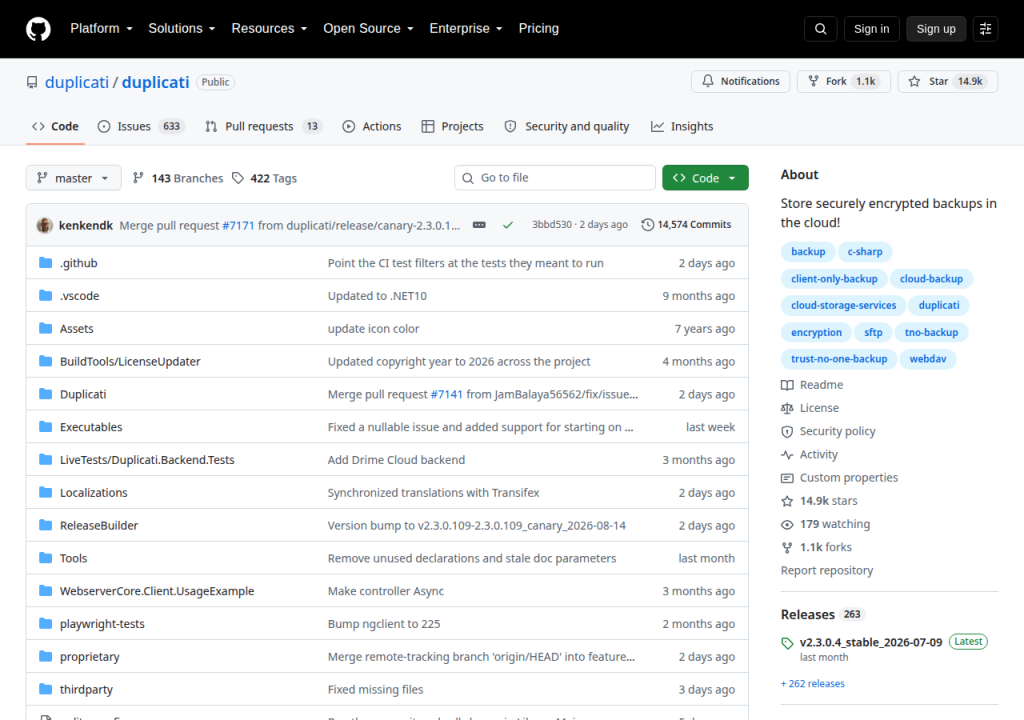Open the Solutions dropdown menu
This screenshot has height=720, width=1024.
[x=182, y=29]
